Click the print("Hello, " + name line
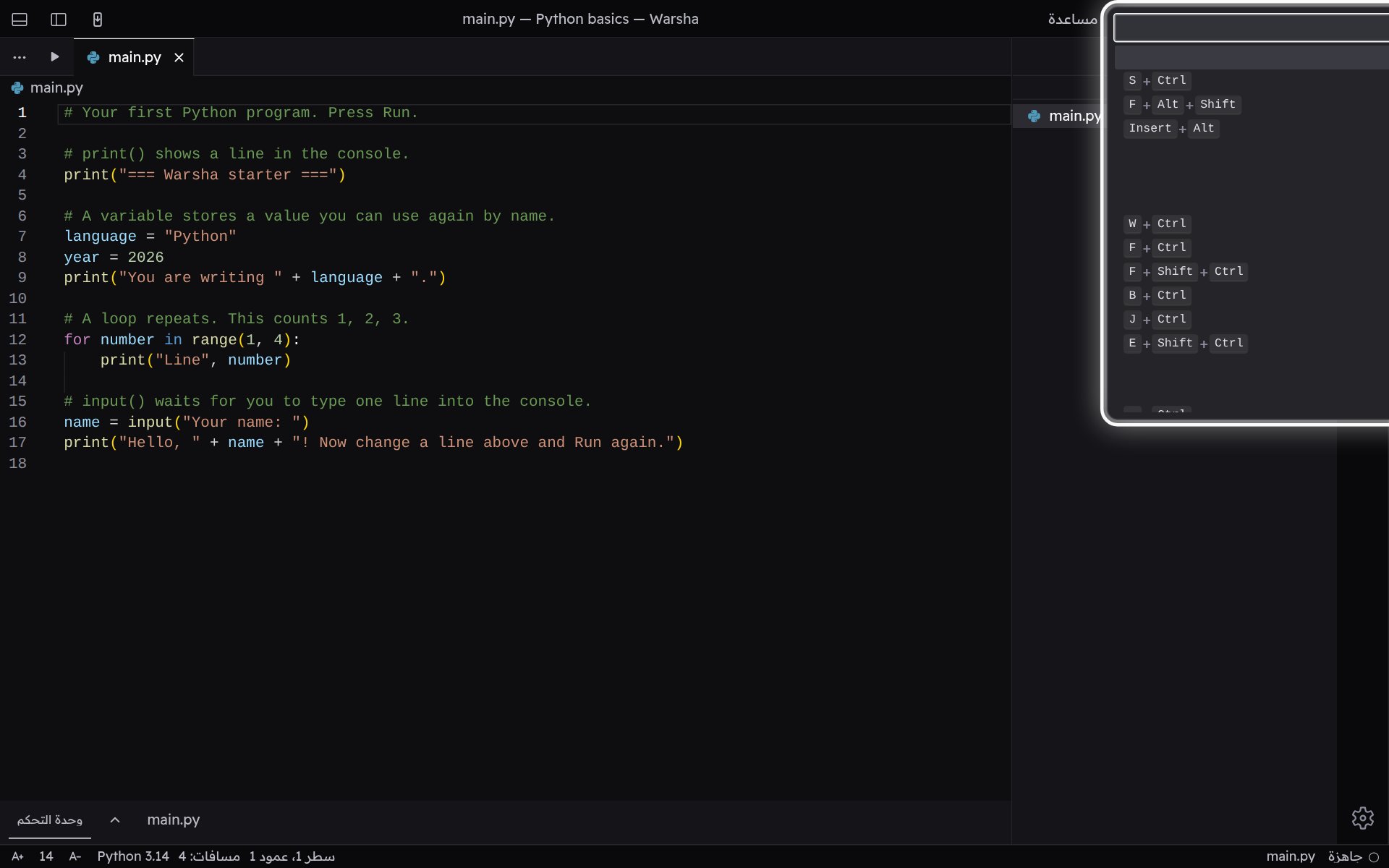The image size is (1389, 868). coord(373,443)
